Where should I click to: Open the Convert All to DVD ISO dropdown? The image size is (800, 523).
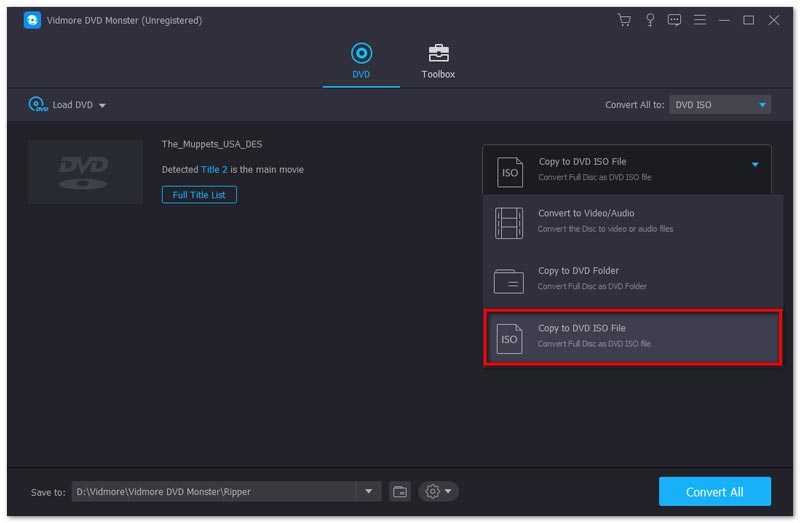click(x=719, y=105)
